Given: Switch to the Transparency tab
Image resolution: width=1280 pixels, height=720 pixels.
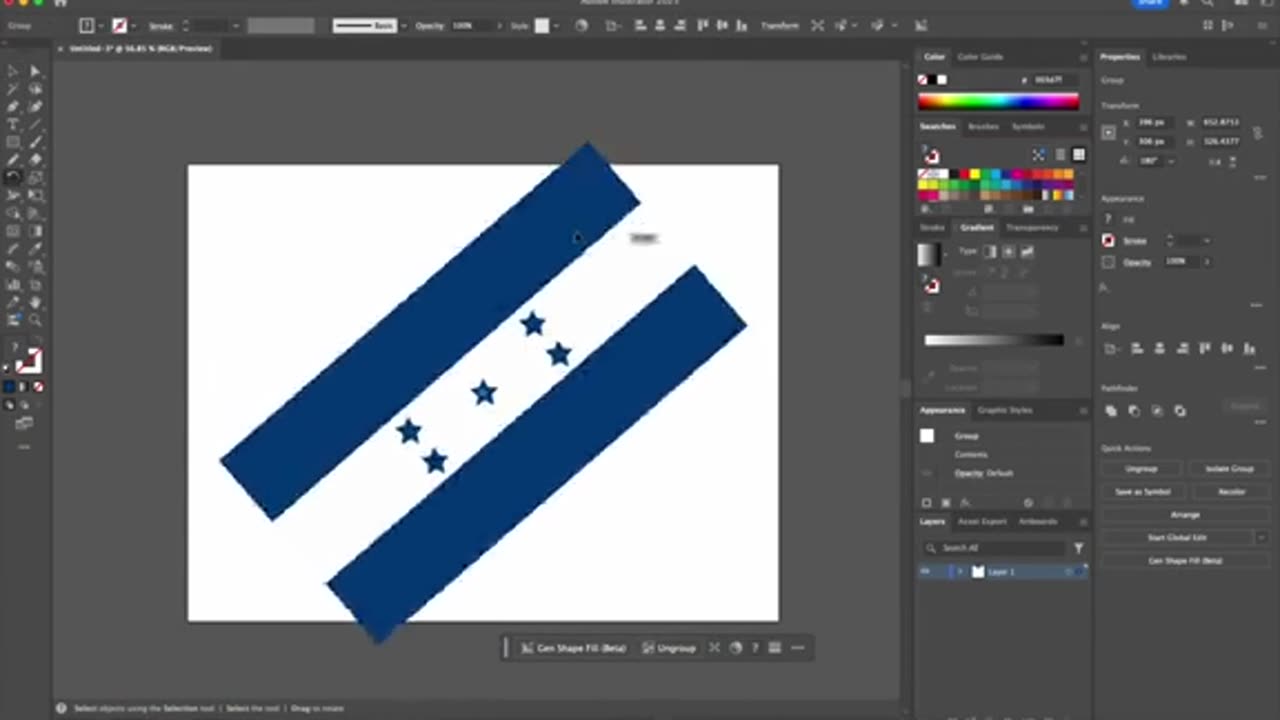Looking at the screenshot, I should point(1031,228).
